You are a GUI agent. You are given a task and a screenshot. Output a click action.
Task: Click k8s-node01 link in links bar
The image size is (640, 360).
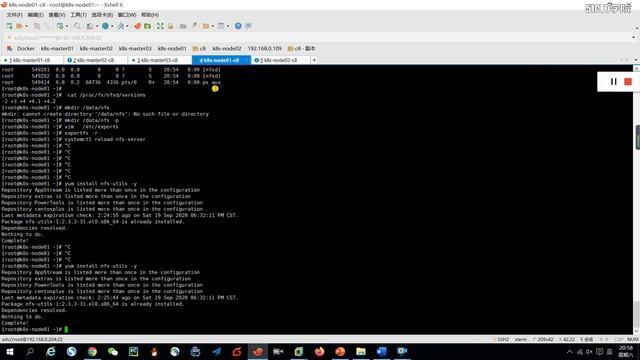(x=172, y=48)
